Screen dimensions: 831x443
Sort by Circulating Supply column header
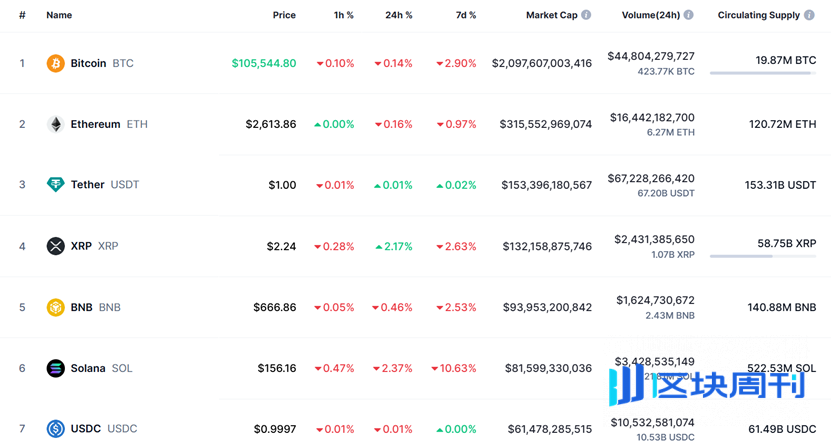click(x=759, y=15)
